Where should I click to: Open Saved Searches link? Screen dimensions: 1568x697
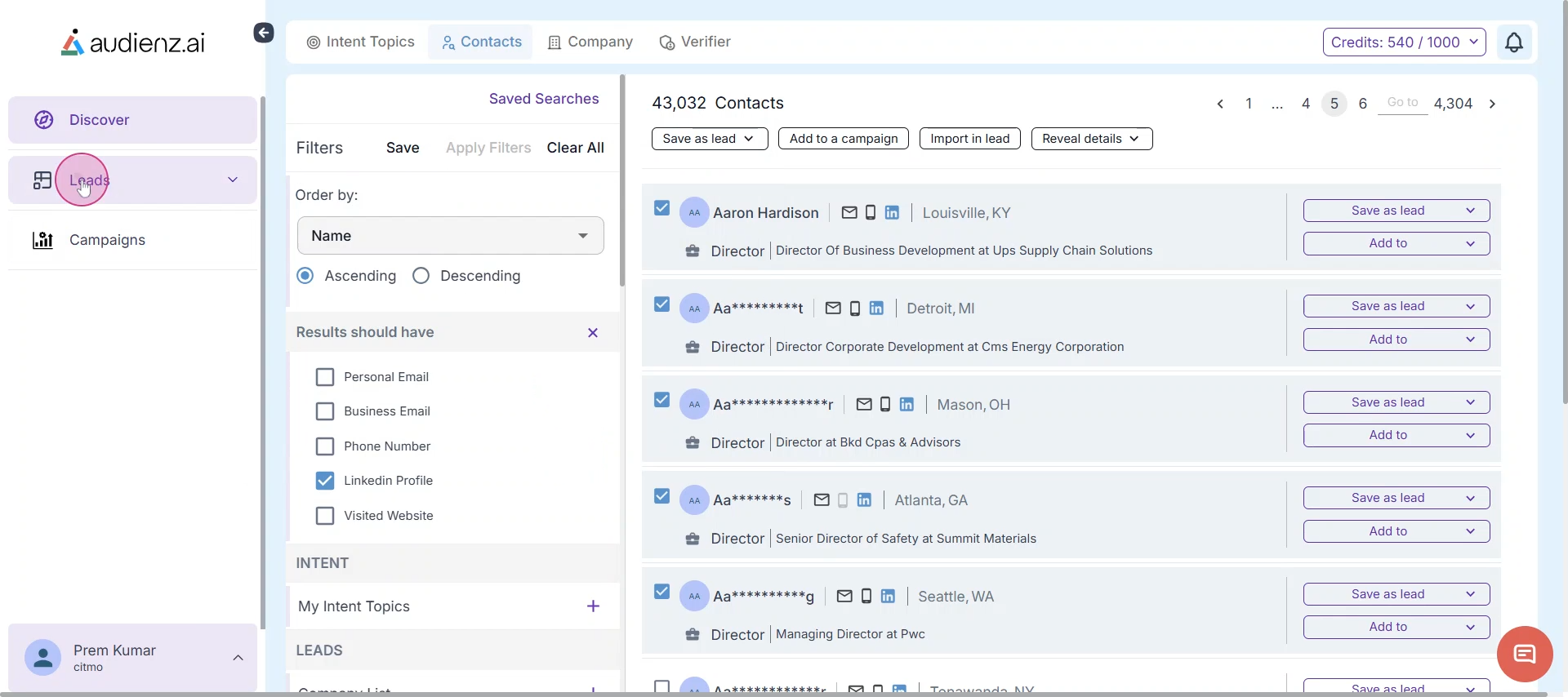point(544,99)
